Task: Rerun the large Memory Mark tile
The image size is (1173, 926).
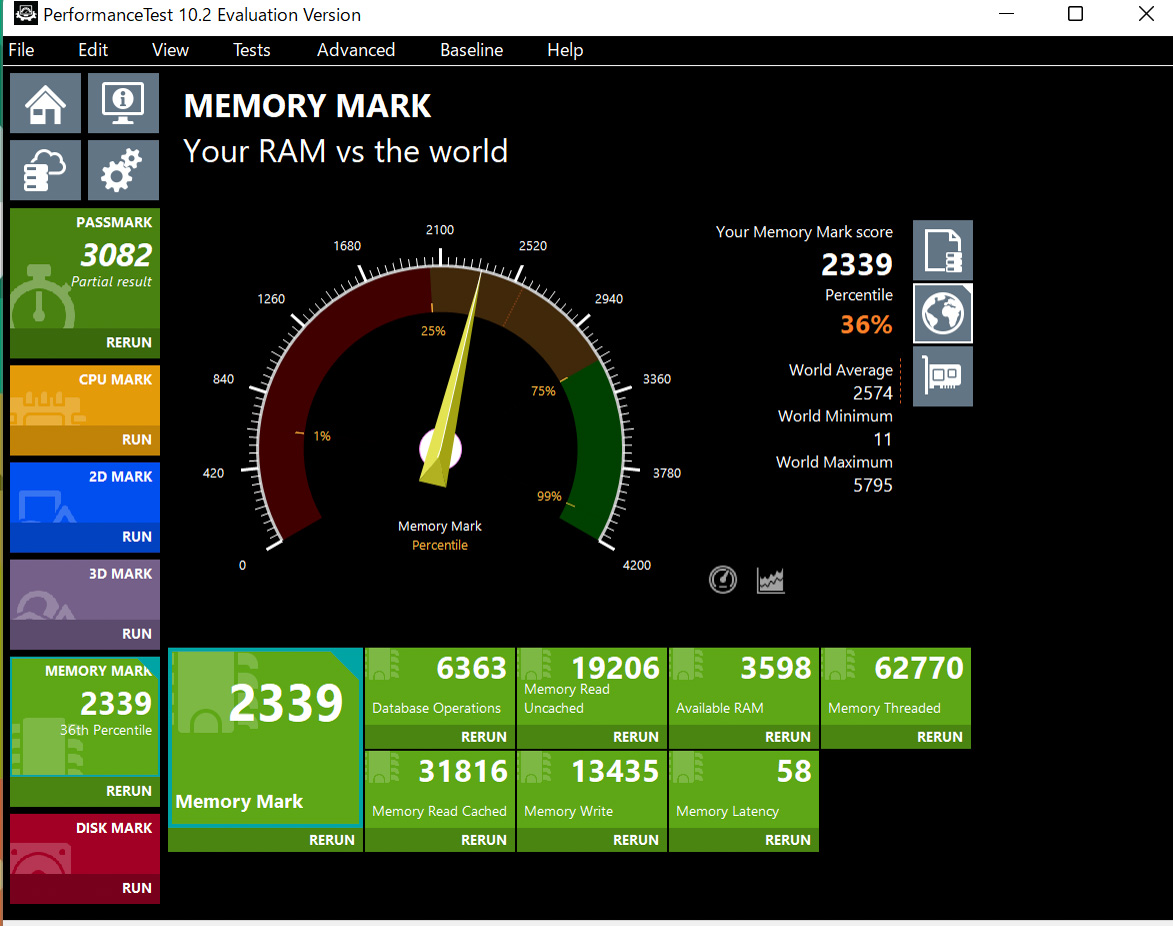Action: pyautogui.click(x=266, y=840)
